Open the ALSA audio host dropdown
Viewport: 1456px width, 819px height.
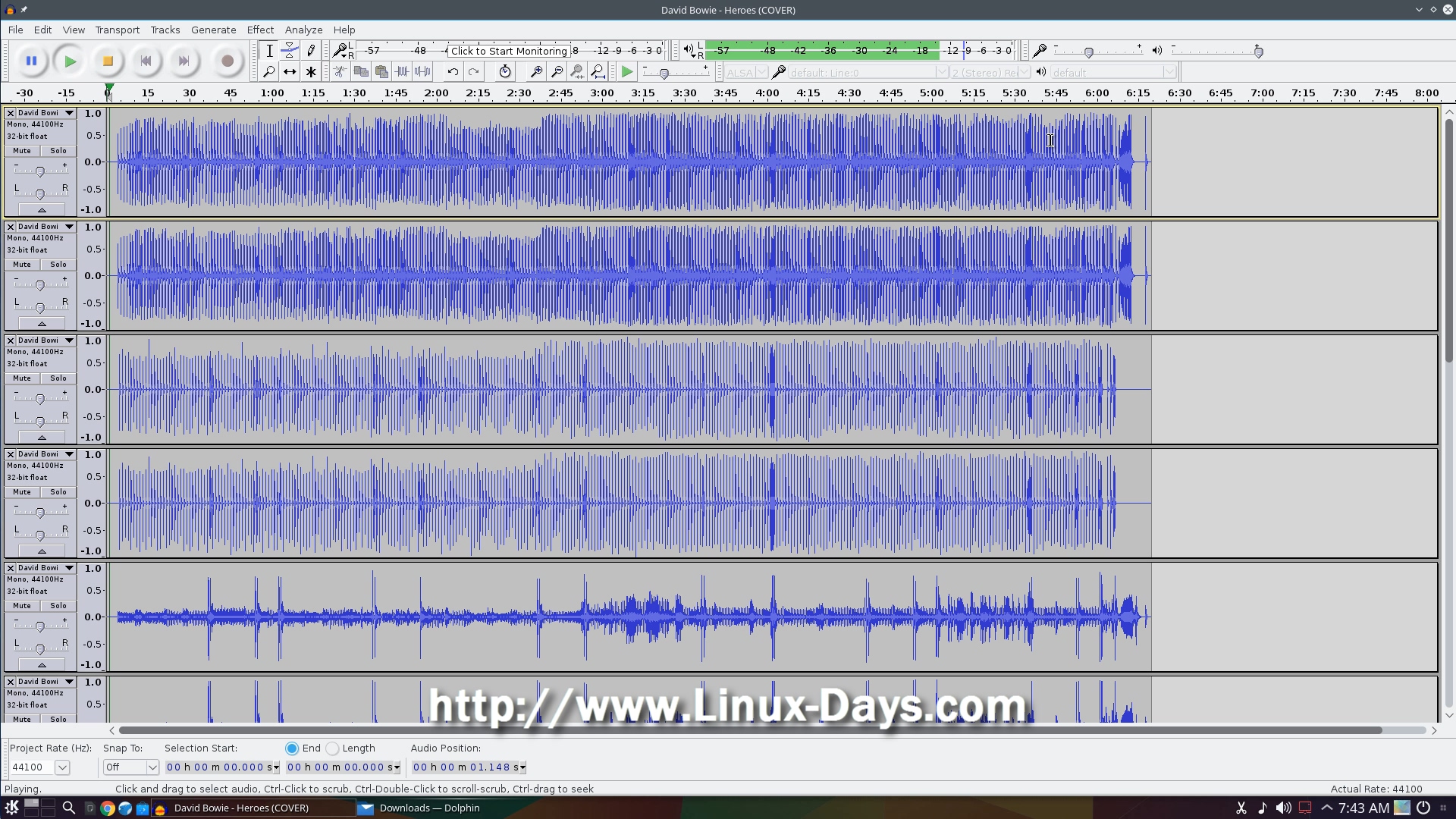pyautogui.click(x=745, y=73)
